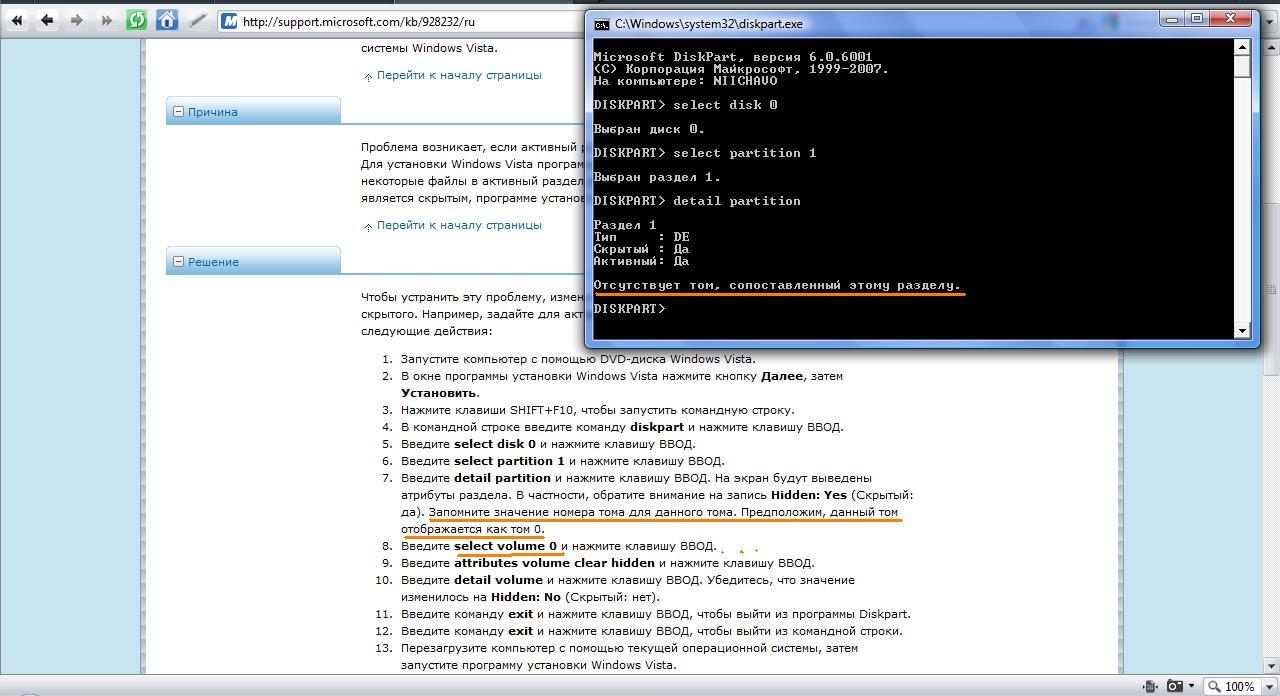
Task: Click first Перейти к началу страницы link
Action: point(459,75)
